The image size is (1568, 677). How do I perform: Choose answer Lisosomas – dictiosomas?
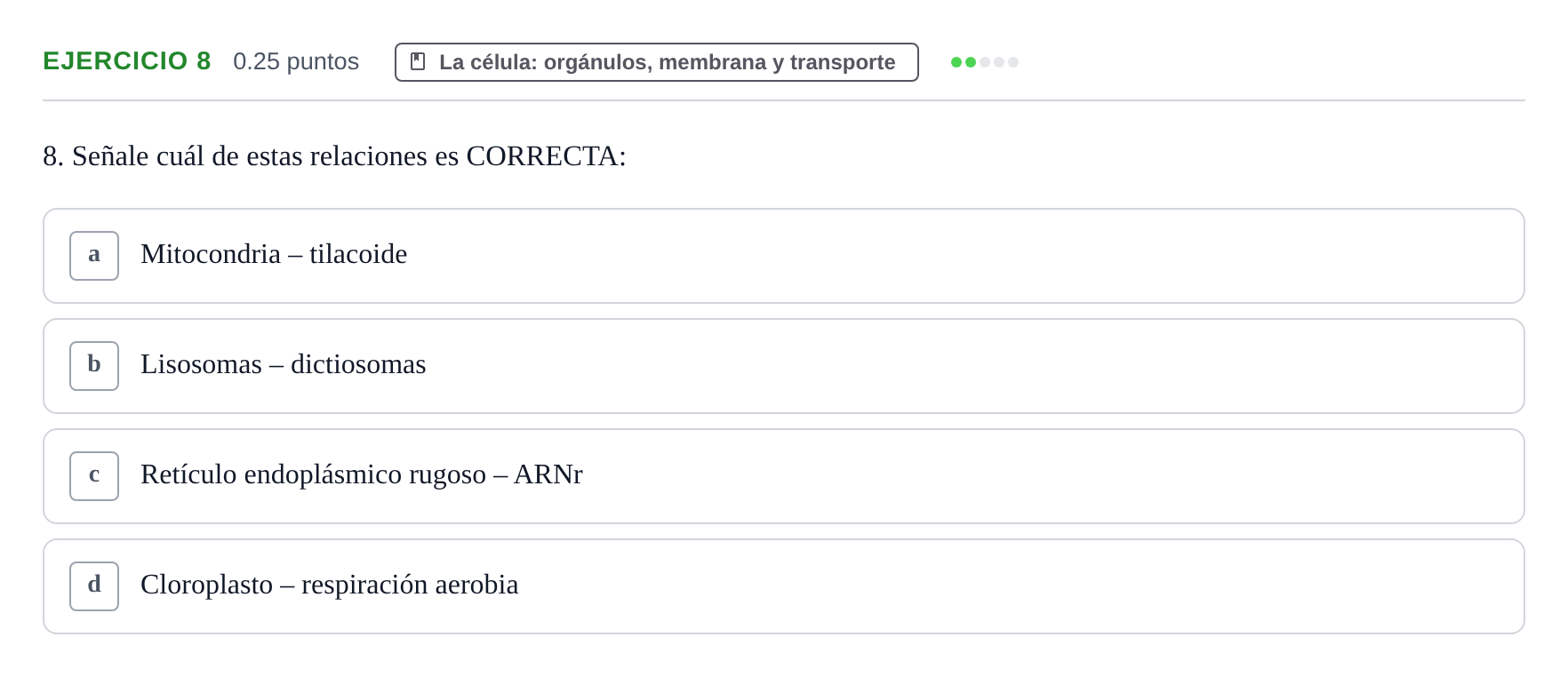coord(284,364)
